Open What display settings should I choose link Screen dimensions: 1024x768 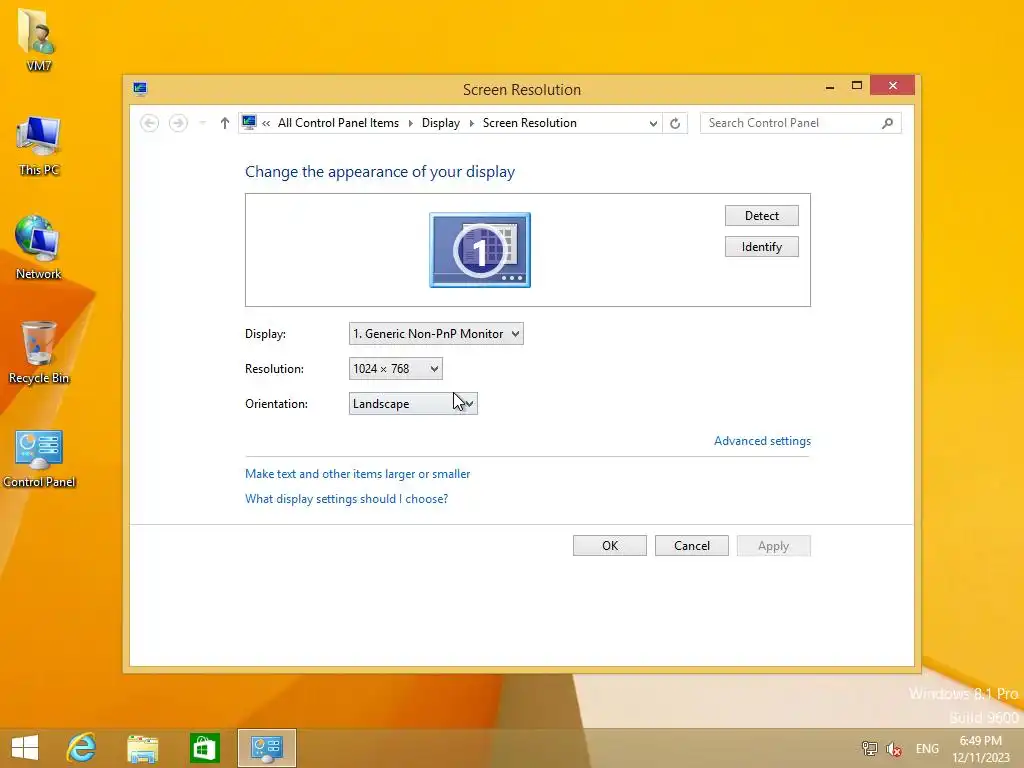[x=346, y=499]
